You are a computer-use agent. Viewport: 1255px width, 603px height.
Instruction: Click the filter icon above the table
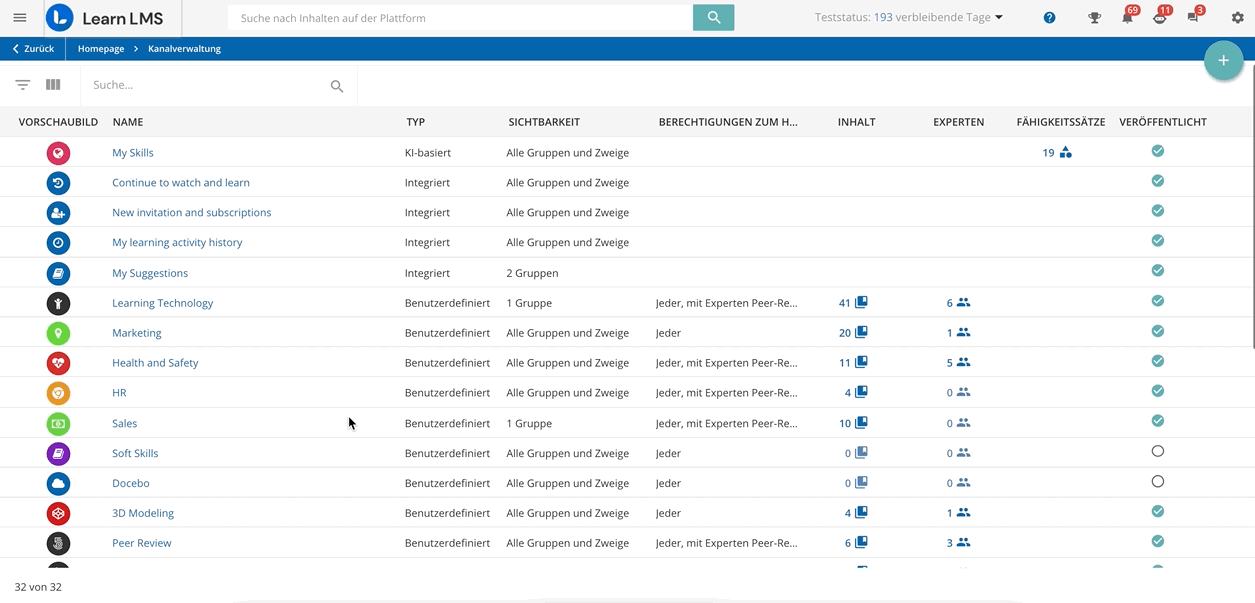23,85
